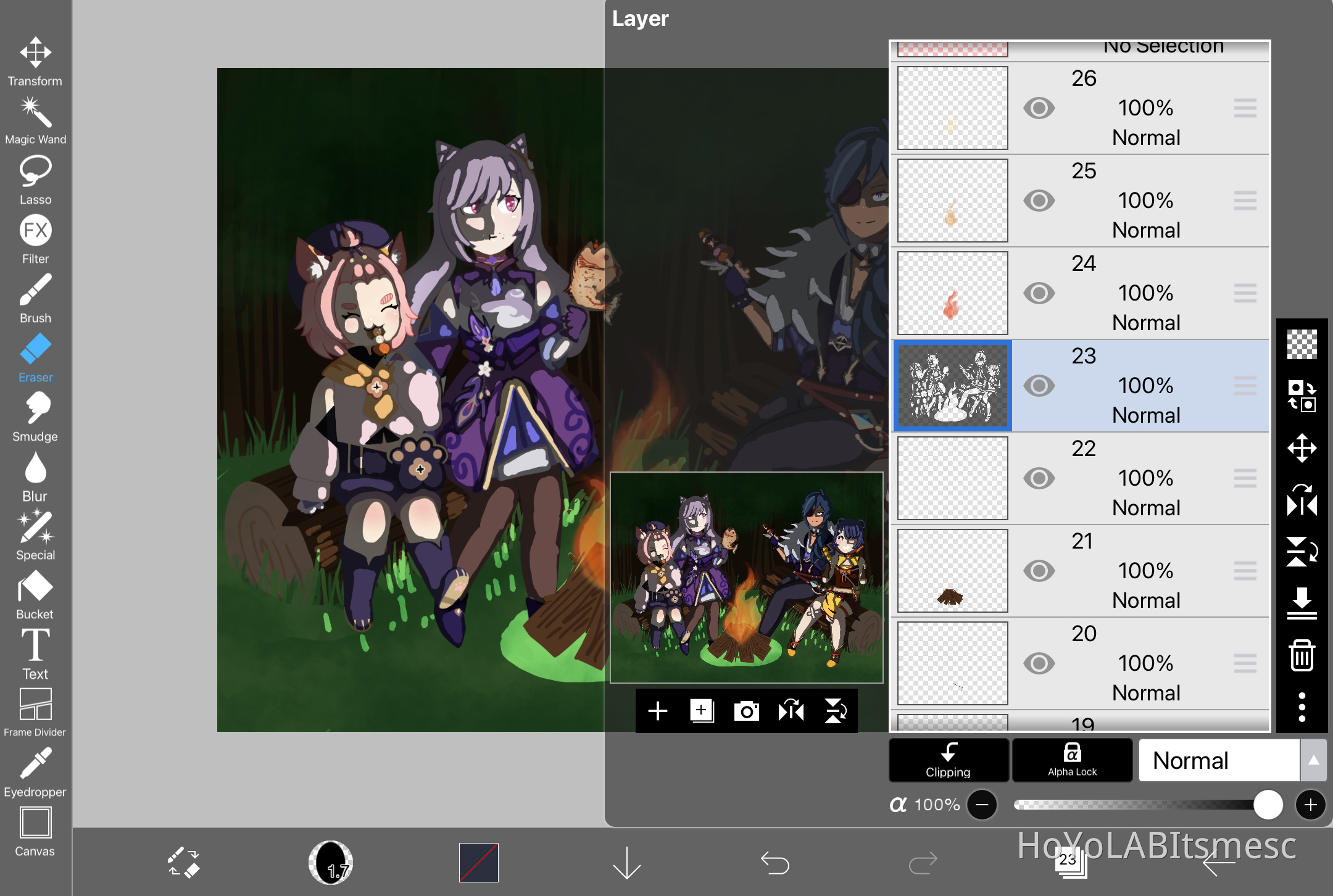
Task: Open the FX Filter tool
Action: [x=35, y=238]
